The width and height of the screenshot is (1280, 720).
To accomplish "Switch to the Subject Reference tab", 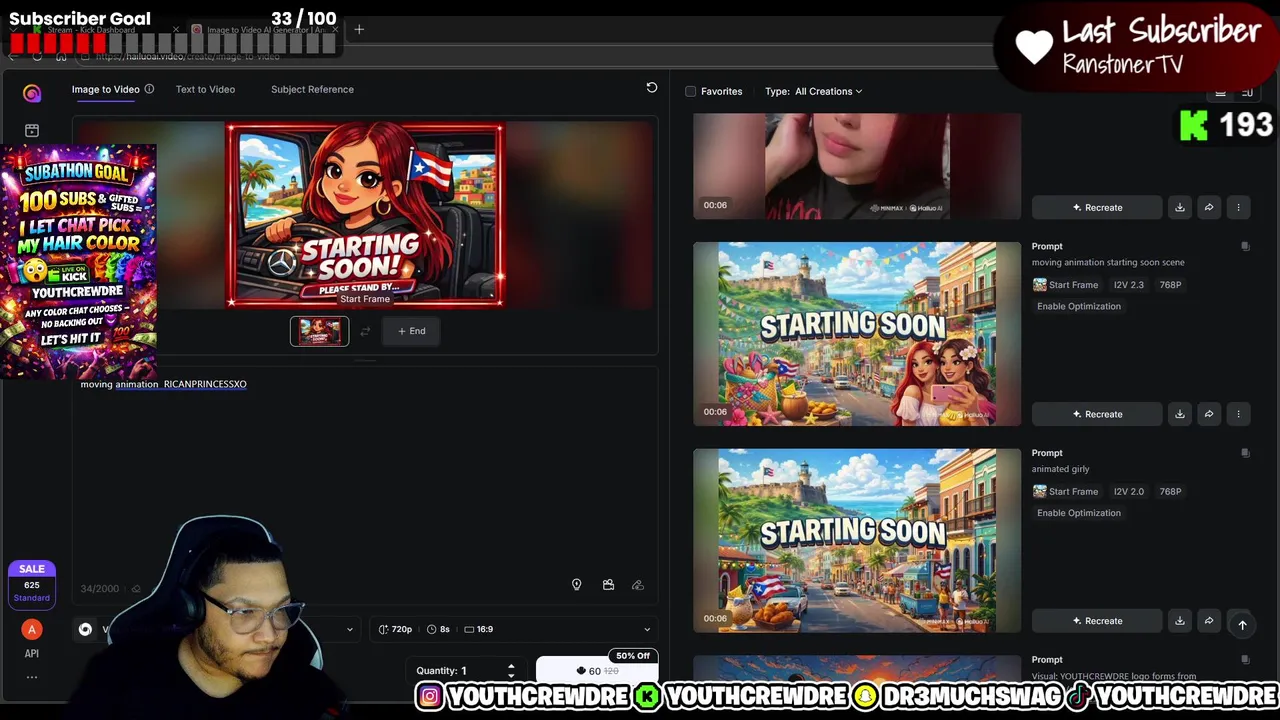I will click(x=312, y=89).
